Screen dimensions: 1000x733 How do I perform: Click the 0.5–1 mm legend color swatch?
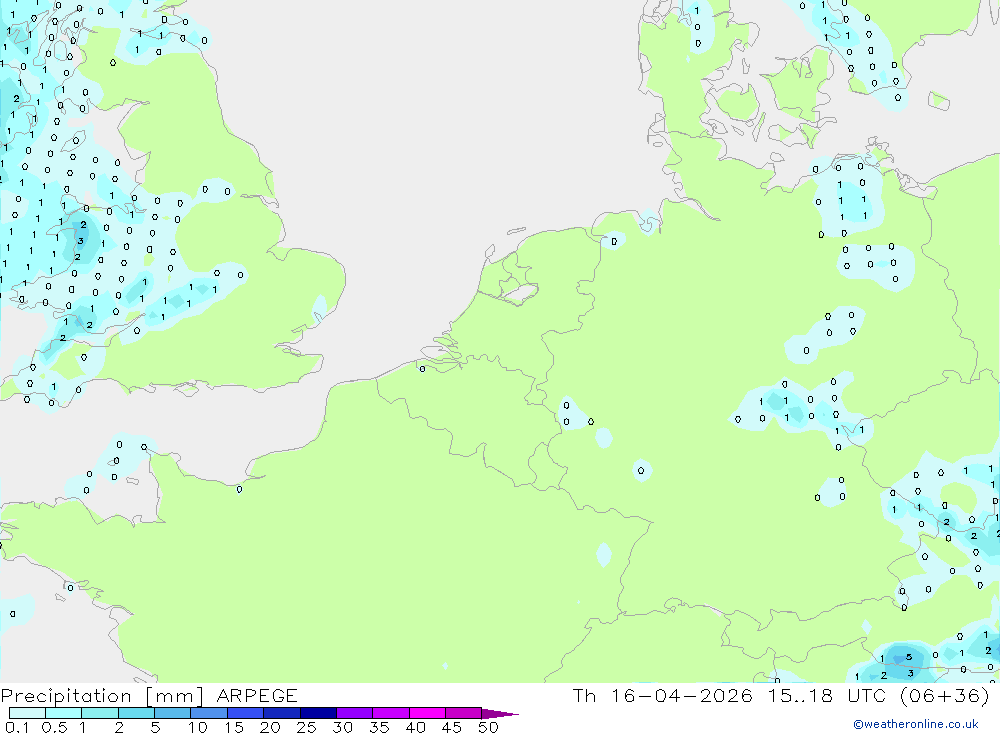coord(64,713)
